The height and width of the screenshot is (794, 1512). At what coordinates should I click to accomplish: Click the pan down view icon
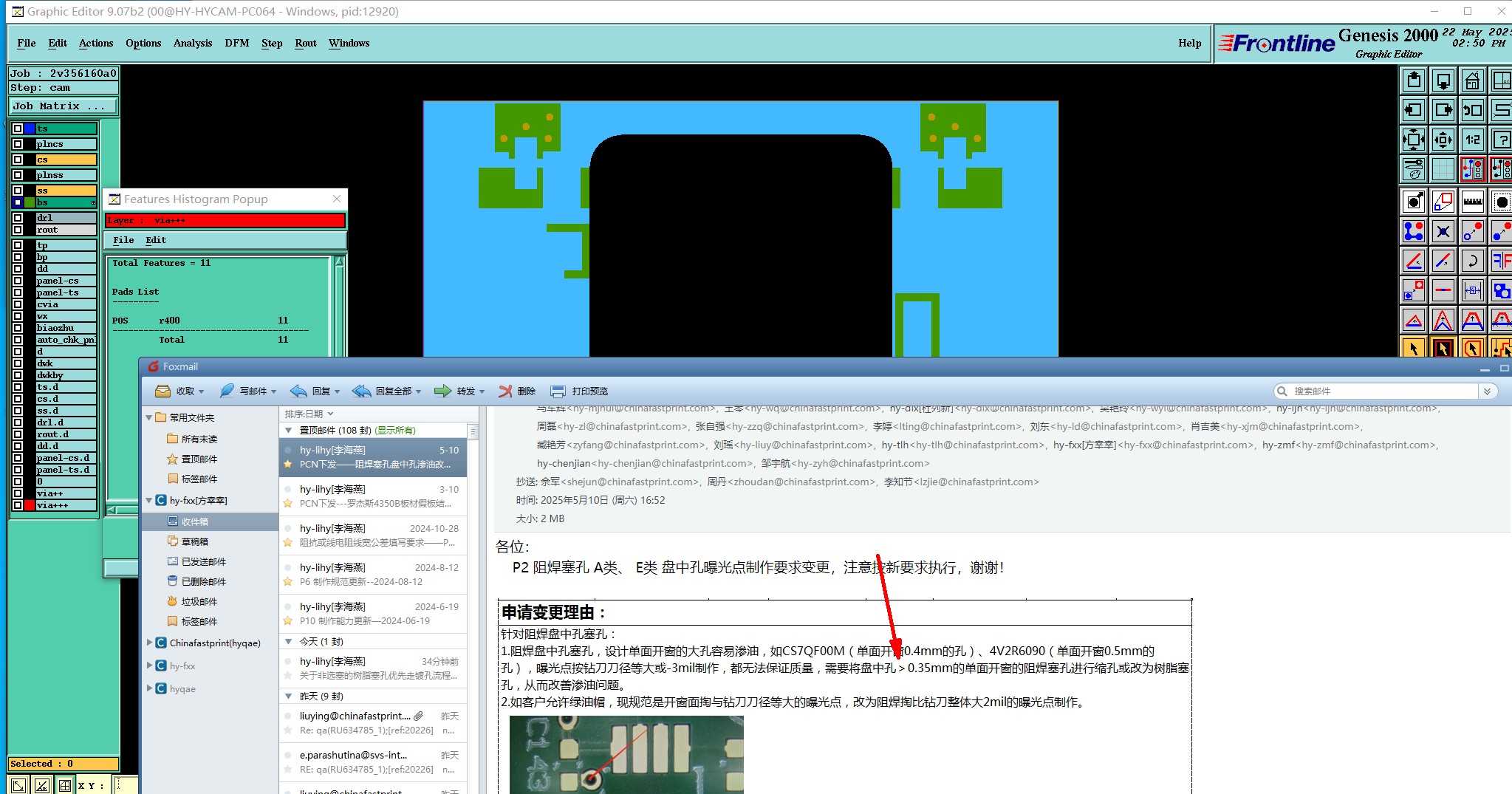tap(1443, 80)
